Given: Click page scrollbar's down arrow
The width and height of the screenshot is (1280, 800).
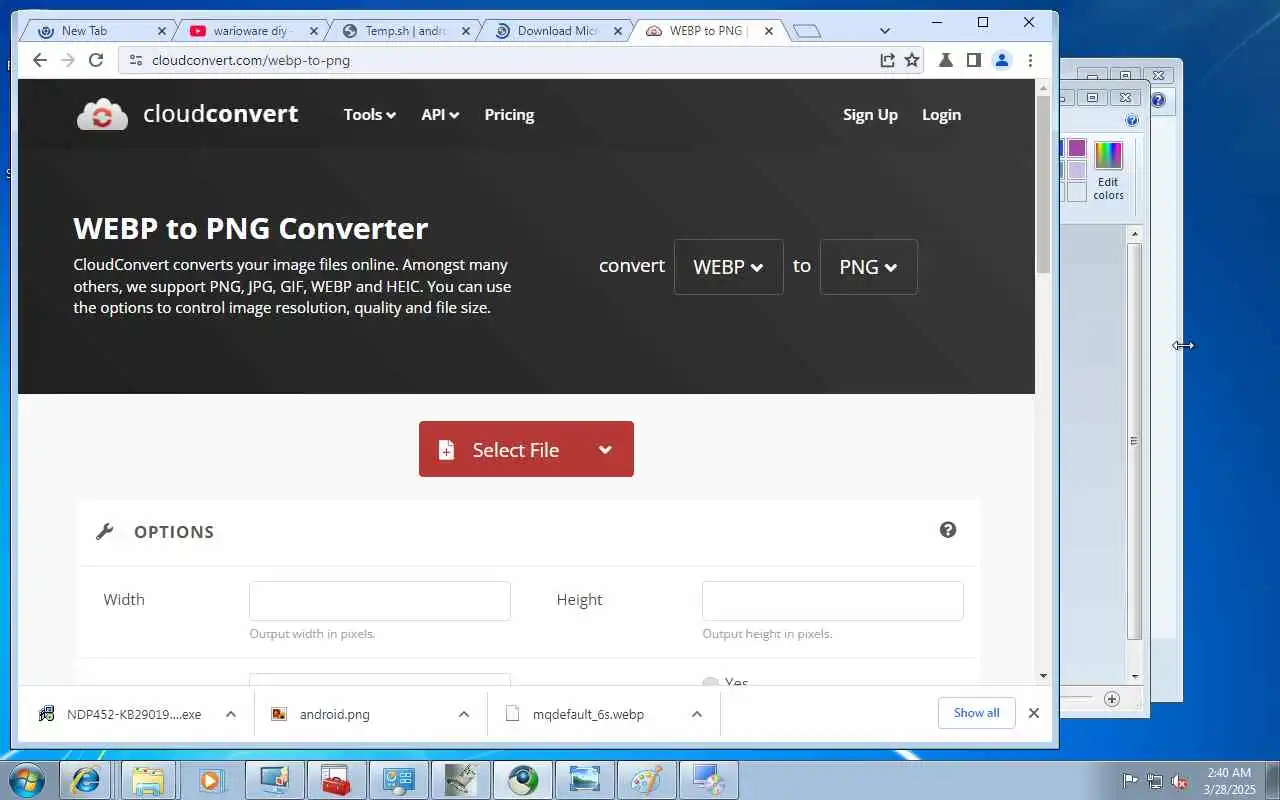Looking at the screenshot, I should click(x=1043, y=676).
